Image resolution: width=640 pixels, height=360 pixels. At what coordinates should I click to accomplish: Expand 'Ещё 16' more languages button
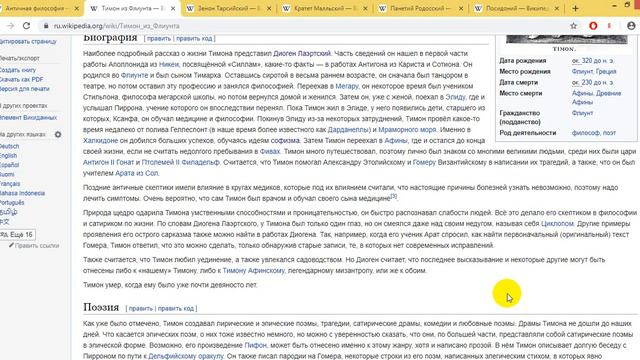18,235
